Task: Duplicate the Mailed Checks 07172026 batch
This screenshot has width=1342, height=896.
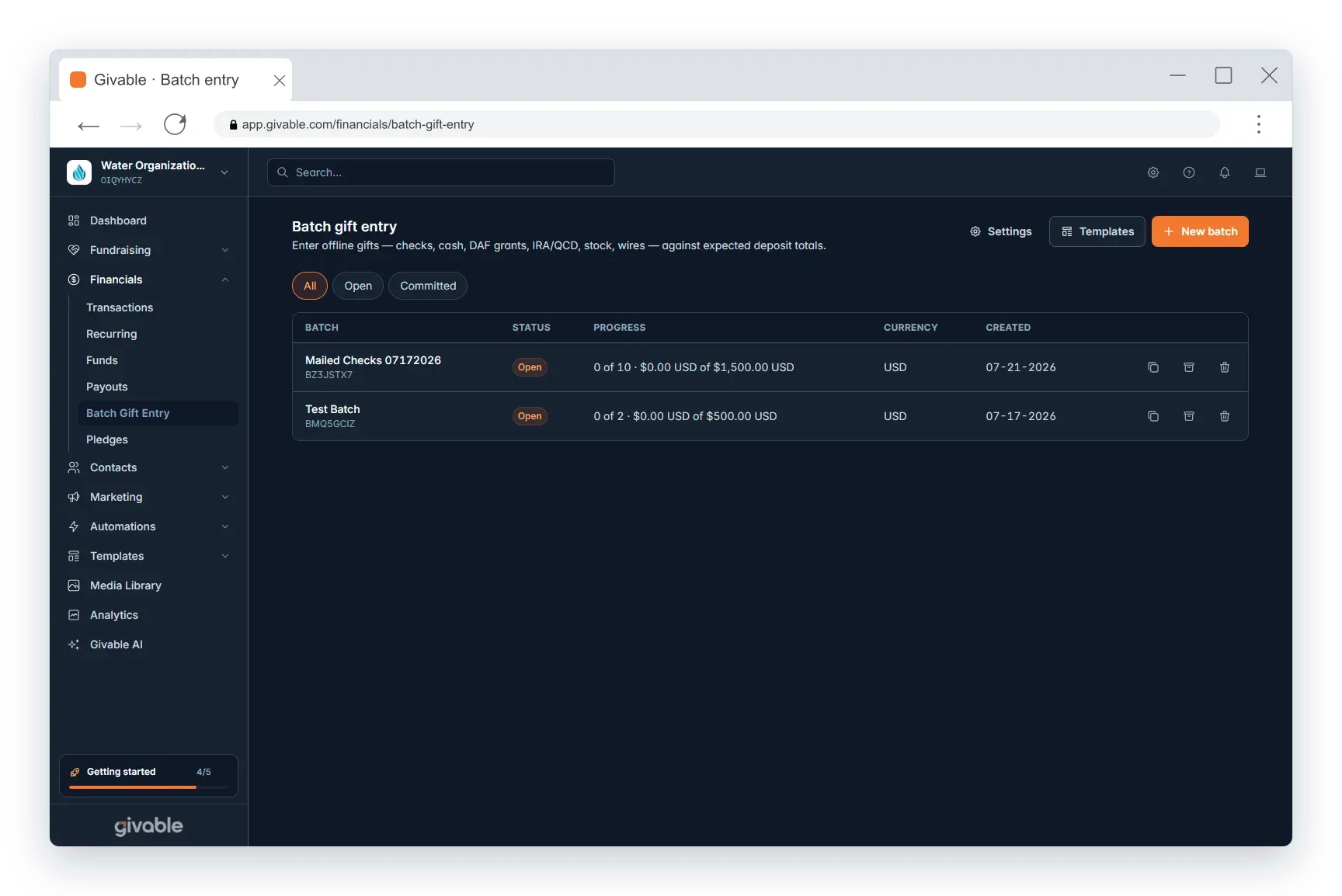Action: coord(1153,367)
